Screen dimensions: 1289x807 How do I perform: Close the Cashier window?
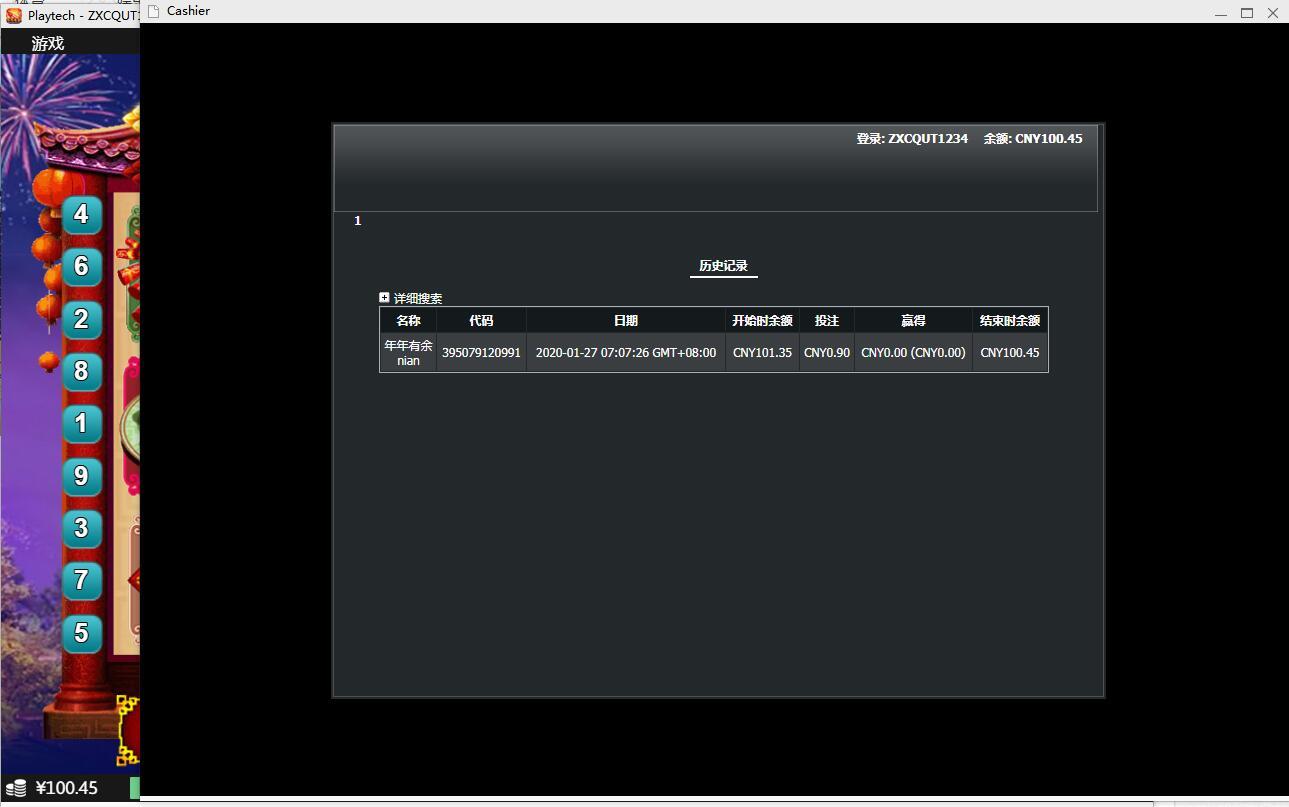point(1273,13)
